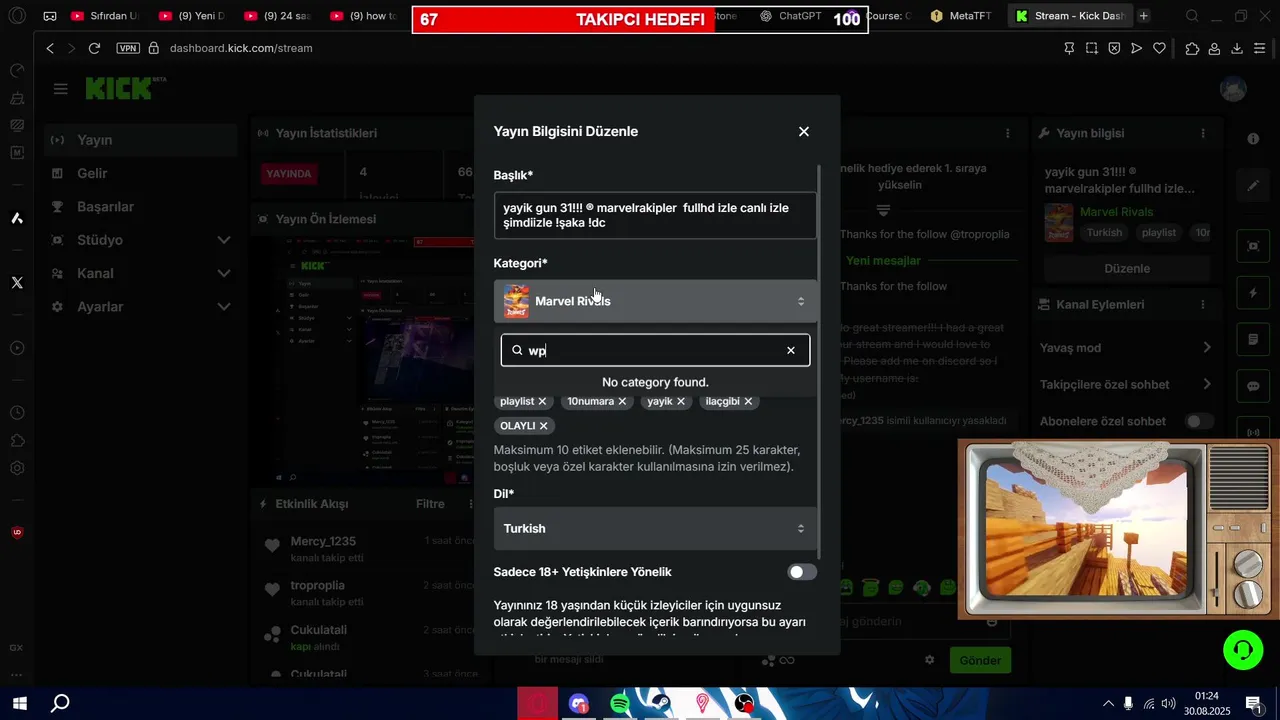Click the Yayın Ön İzlemesi preview thumbnail
Image resolution: width=1280 pixels, height=720 pixels.
(360, 360)
